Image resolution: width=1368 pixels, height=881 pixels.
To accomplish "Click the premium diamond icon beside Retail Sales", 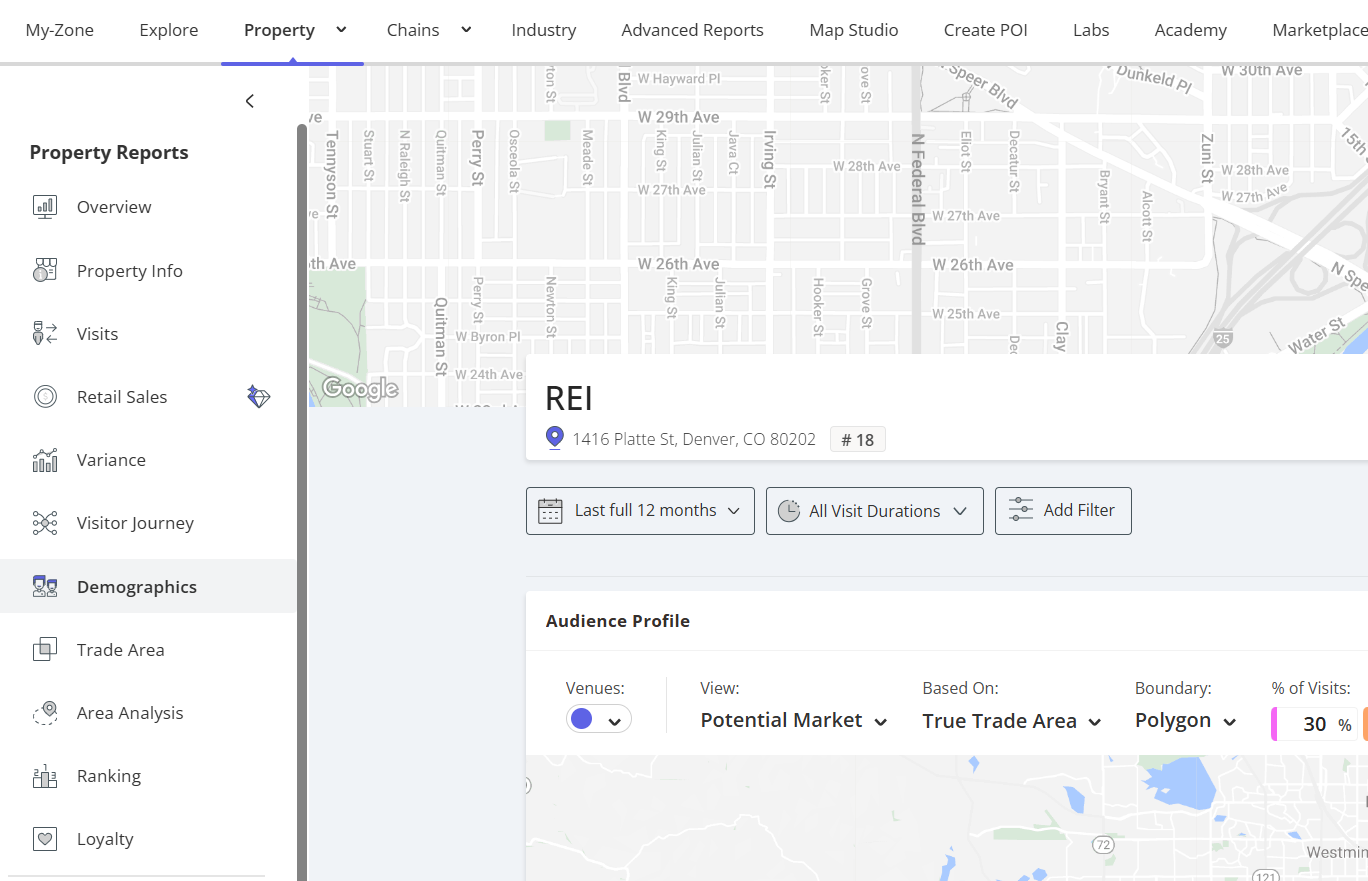I will pyautogui.click(x=259, y=397).
